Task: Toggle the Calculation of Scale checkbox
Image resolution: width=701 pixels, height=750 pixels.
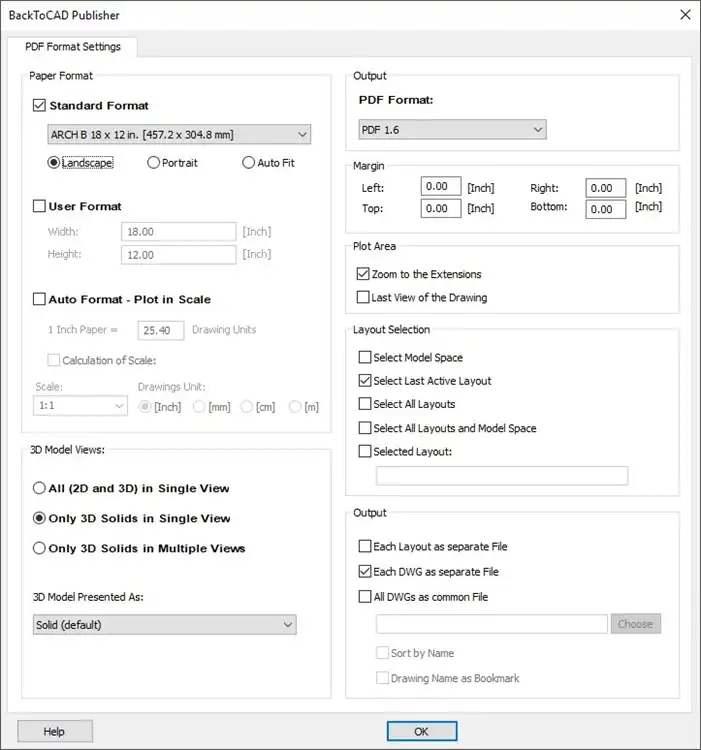Action: [x=54, y=360]
